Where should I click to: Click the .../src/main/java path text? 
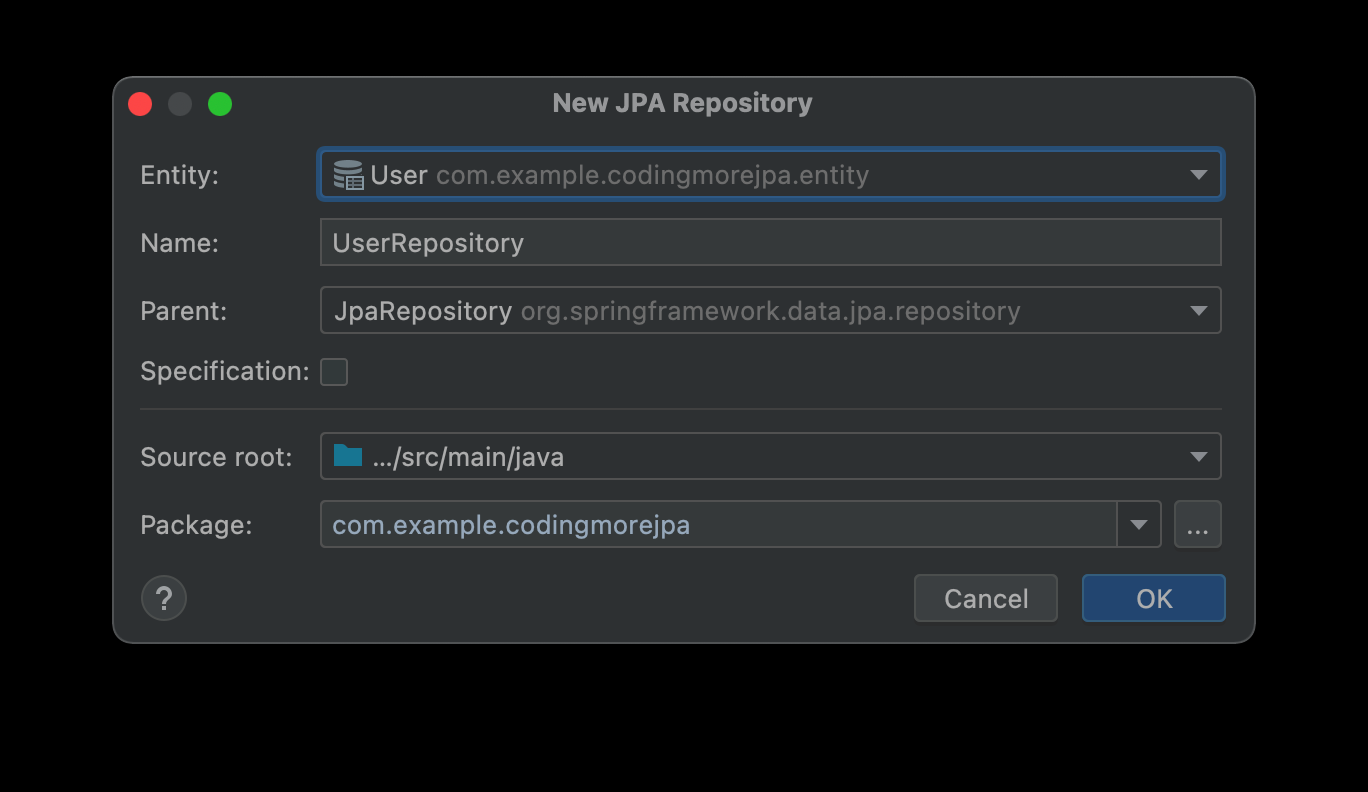tap(468, 457)
